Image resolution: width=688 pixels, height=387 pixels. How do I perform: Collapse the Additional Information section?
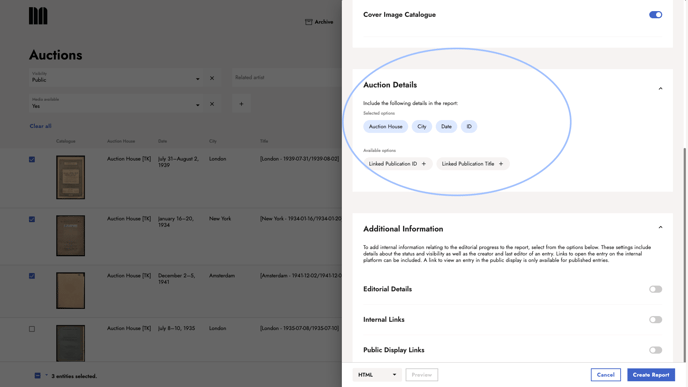pos(660,227)
